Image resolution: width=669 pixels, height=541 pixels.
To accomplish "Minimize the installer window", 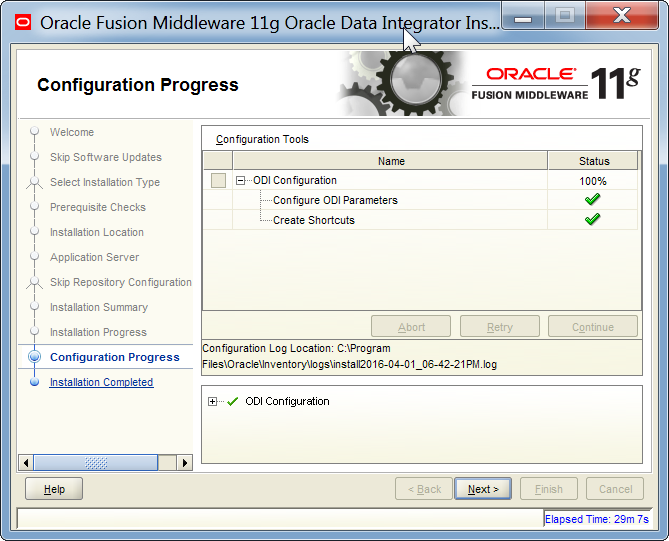I will 523,17.
